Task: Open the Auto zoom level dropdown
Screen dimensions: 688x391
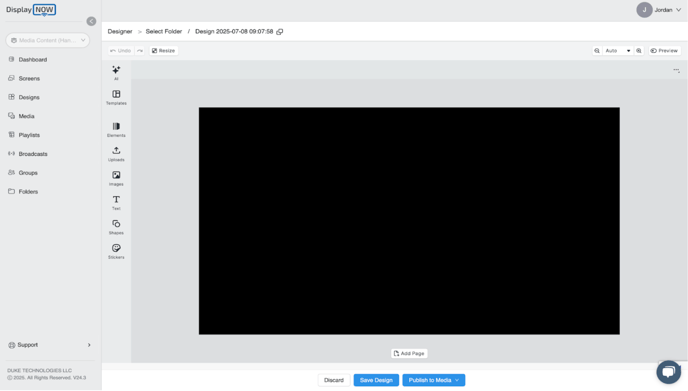Action: pyautogui.click(x=618, y=51)
